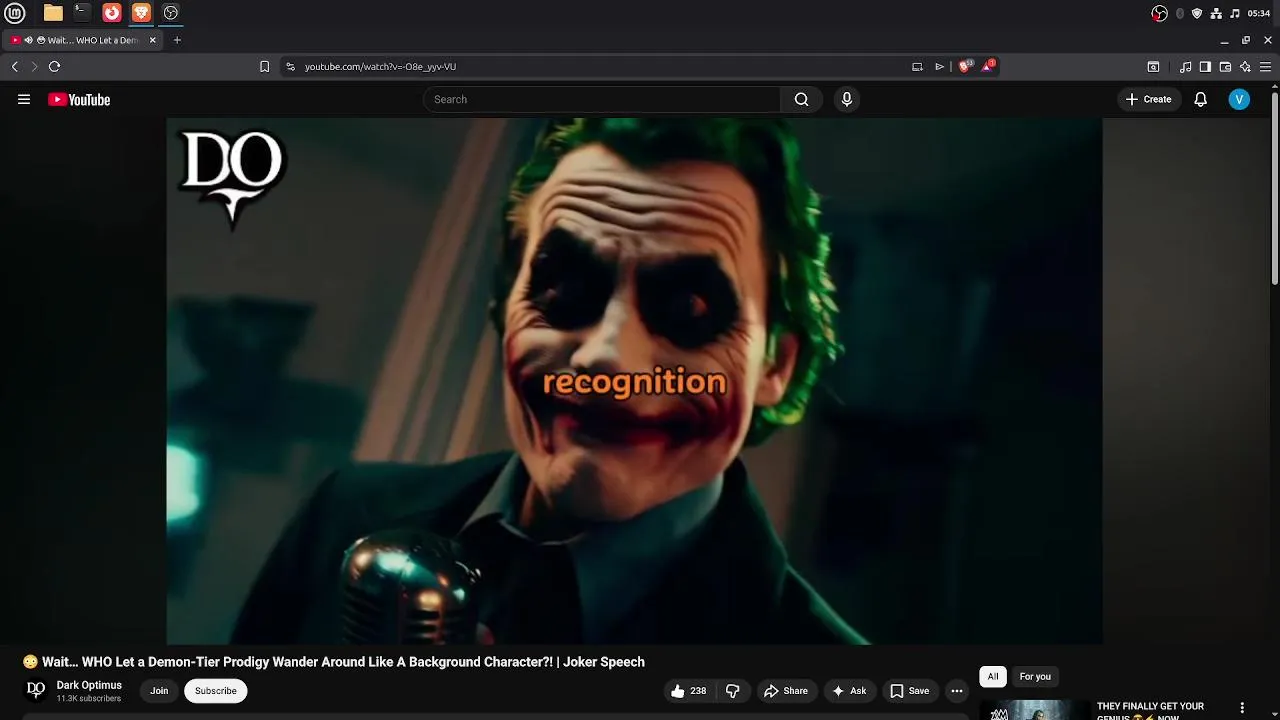
Task: Toggle the Brave sidebar panel
Action: [1205, 67]
